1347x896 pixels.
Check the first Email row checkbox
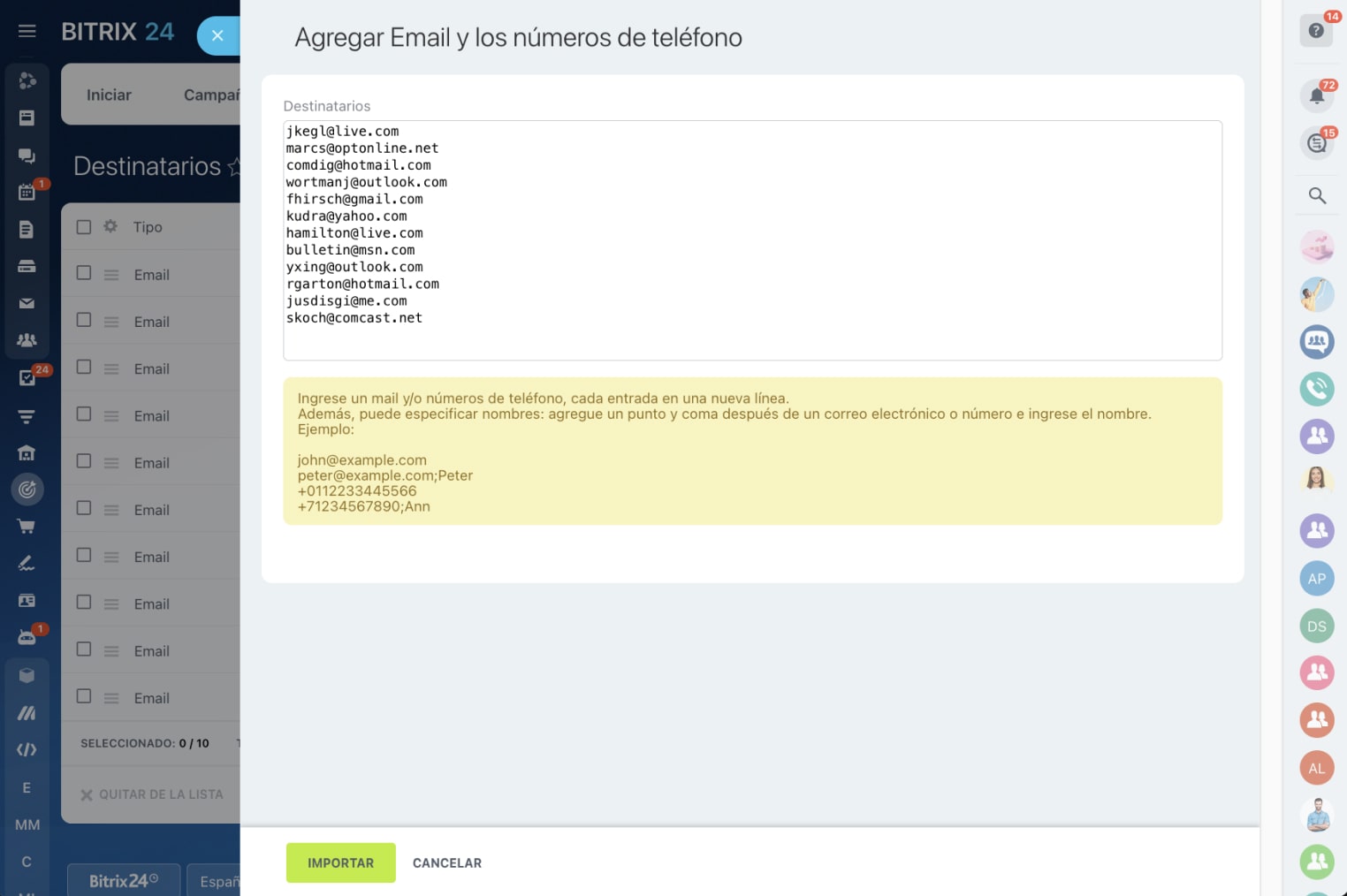pyautogui.click(x=84, y=273)
